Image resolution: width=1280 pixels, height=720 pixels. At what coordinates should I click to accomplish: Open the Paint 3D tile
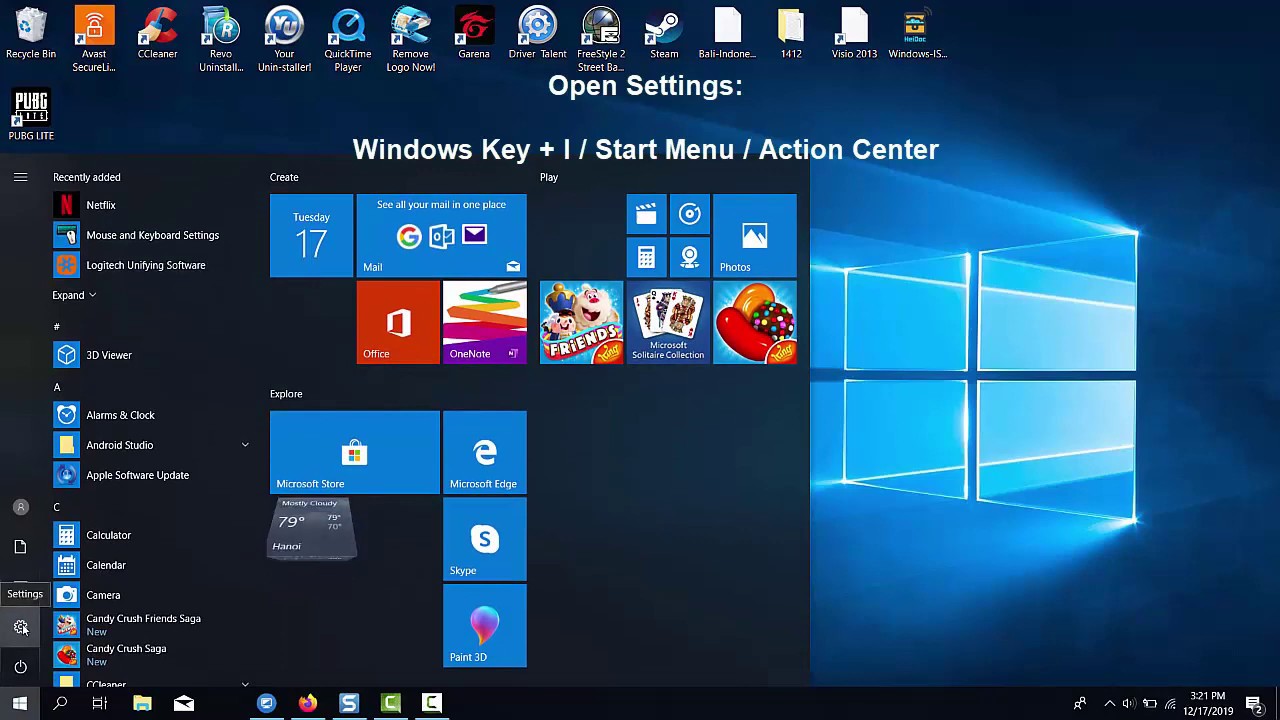point(484,626)
